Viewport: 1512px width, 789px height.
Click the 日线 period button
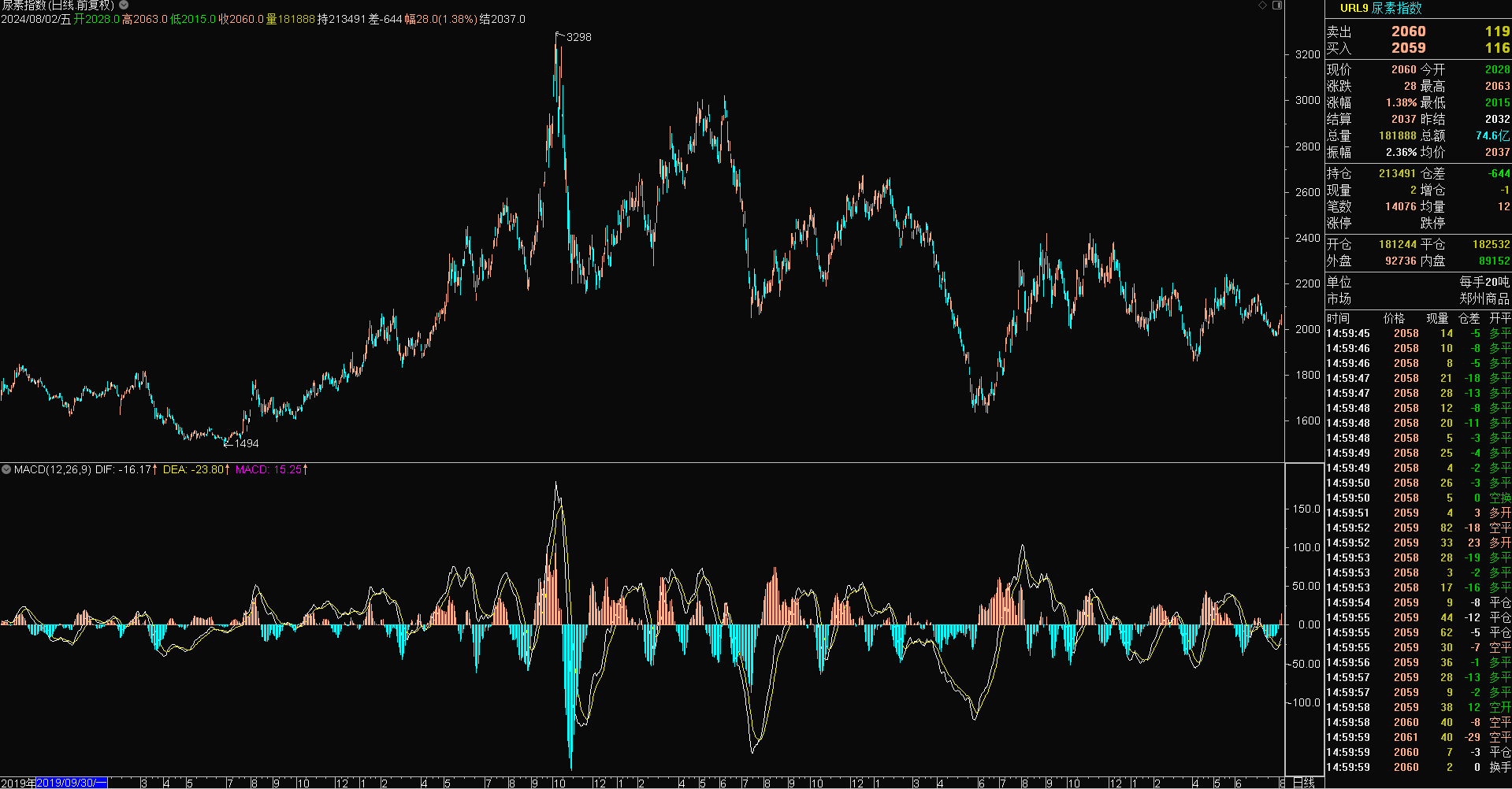coord(1304,783)
